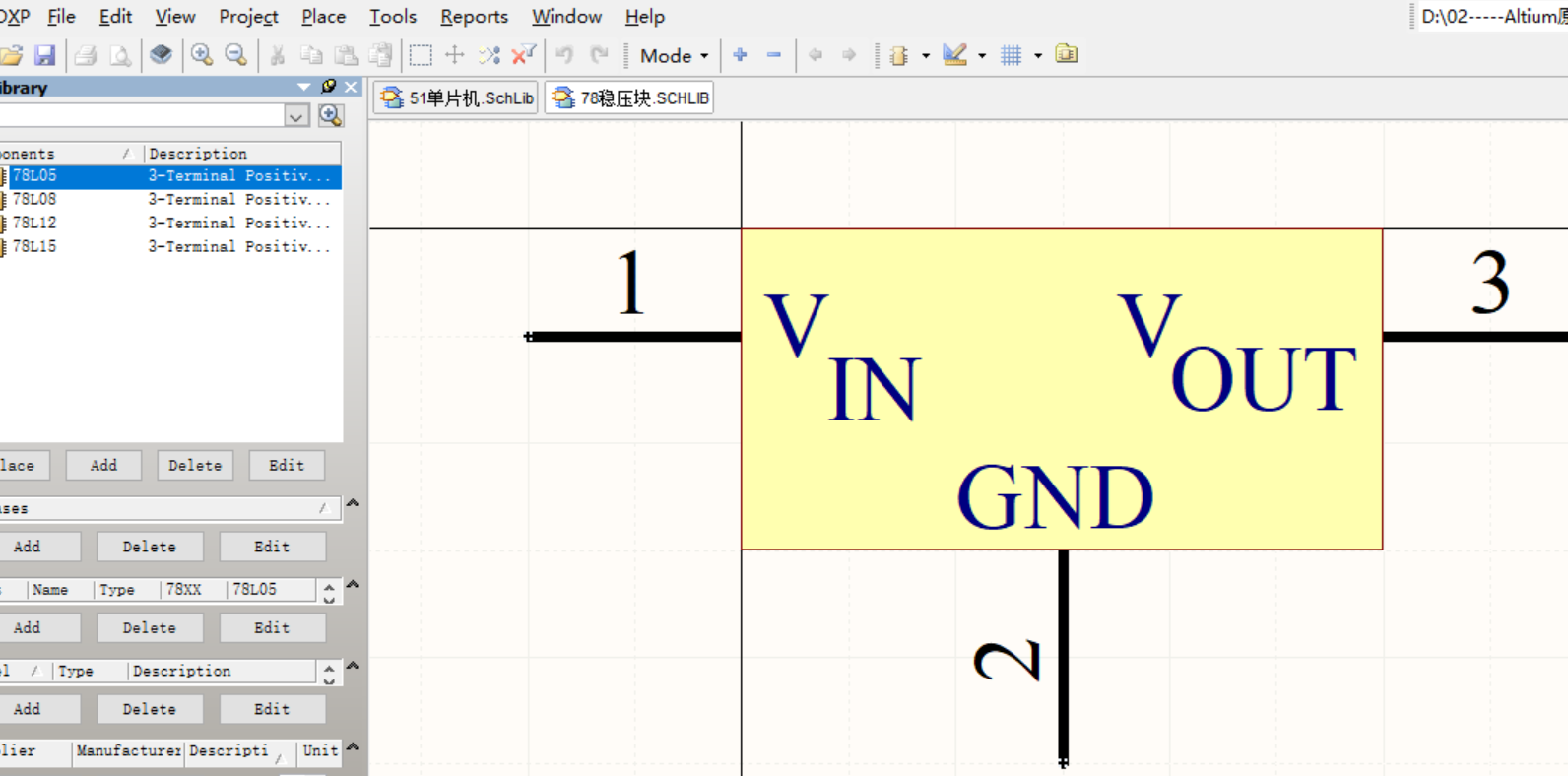Open the File menu
The image size is (1568, 776).
61,17
